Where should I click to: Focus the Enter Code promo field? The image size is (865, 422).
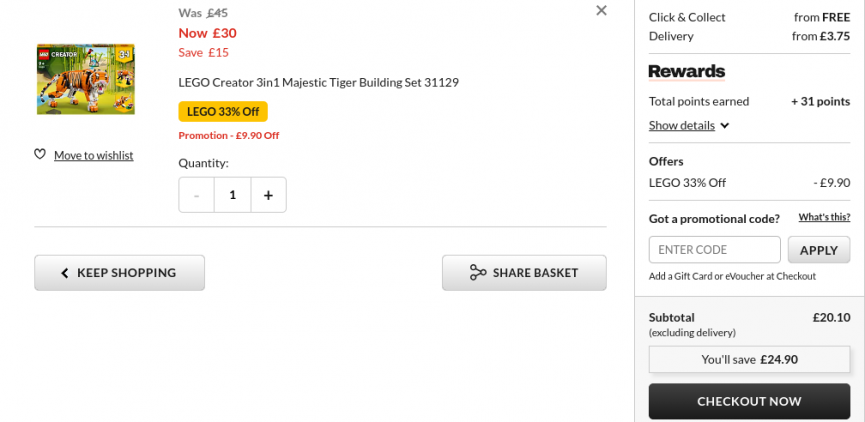pos(714,250)
